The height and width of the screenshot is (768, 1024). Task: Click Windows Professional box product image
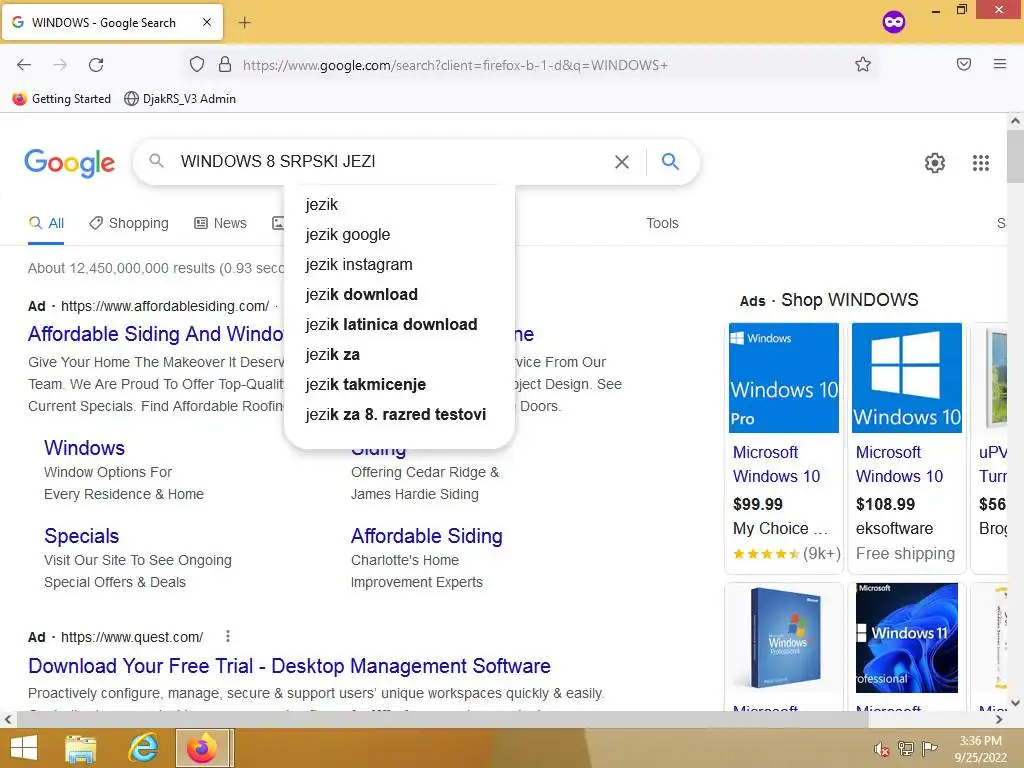[x=784, y=638]
